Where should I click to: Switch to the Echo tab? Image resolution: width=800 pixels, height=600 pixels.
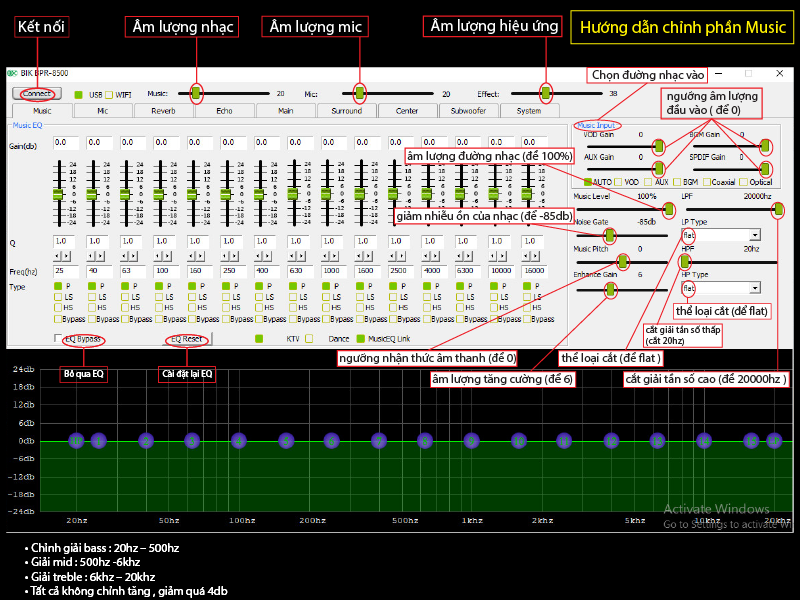click(x=224, y=111)
